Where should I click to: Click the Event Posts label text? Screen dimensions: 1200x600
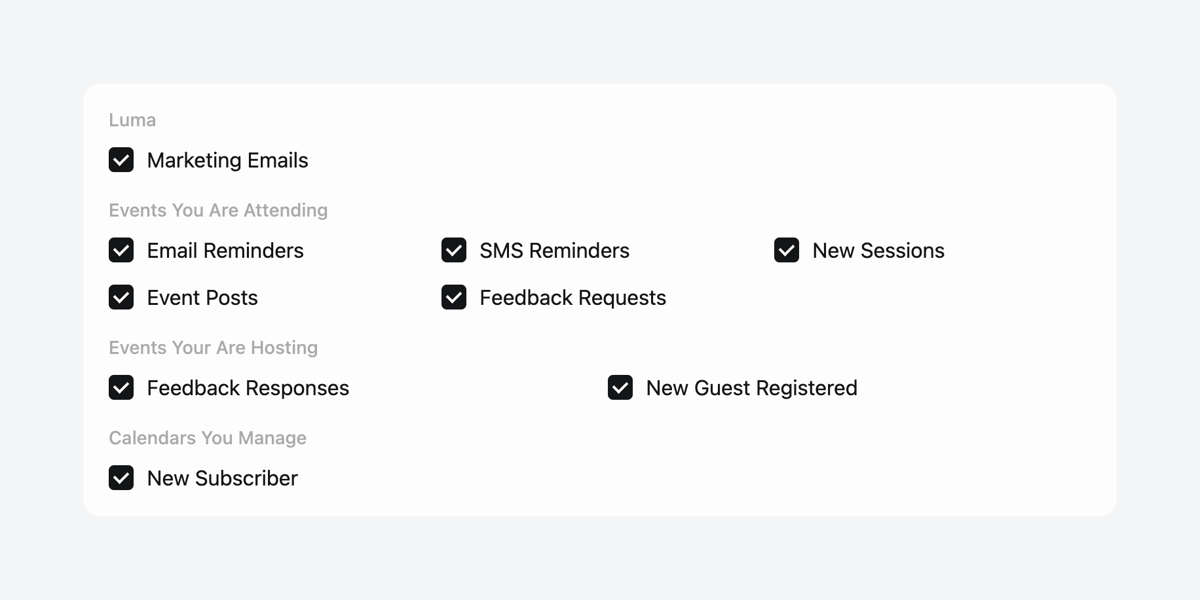pyautogui.click(x=202, y=297)
